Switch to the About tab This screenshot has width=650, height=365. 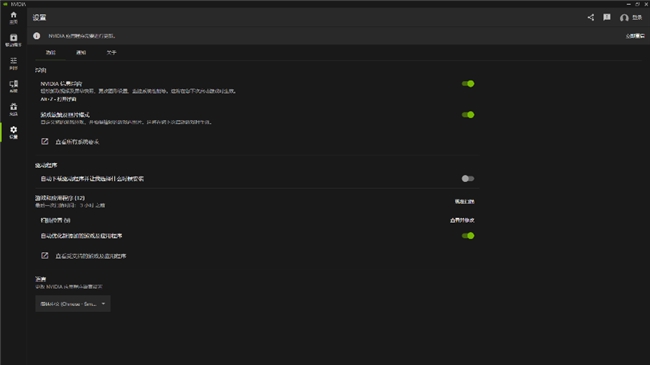tap(112, 53)
